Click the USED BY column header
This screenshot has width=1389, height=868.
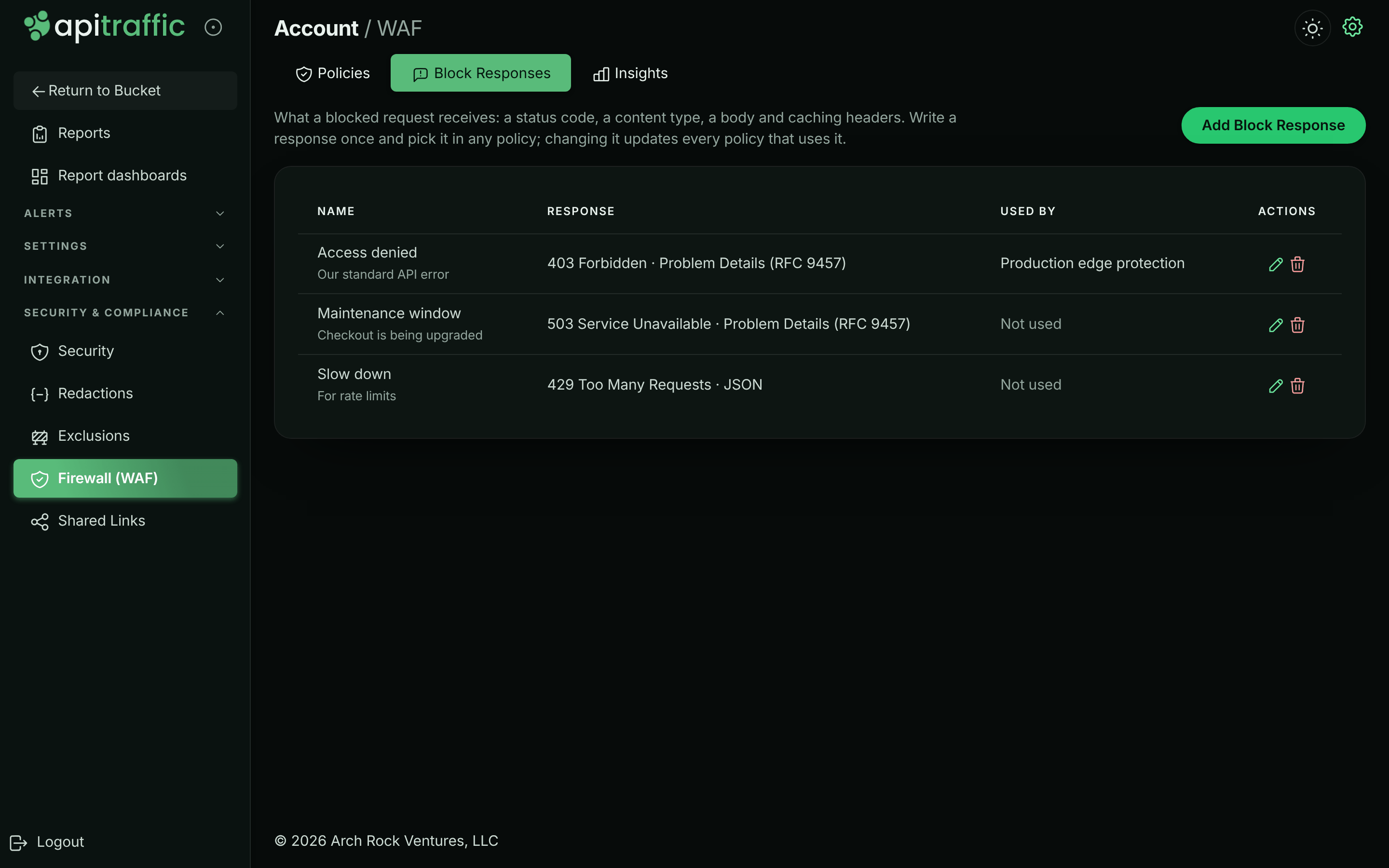(x=1027, y=211)
